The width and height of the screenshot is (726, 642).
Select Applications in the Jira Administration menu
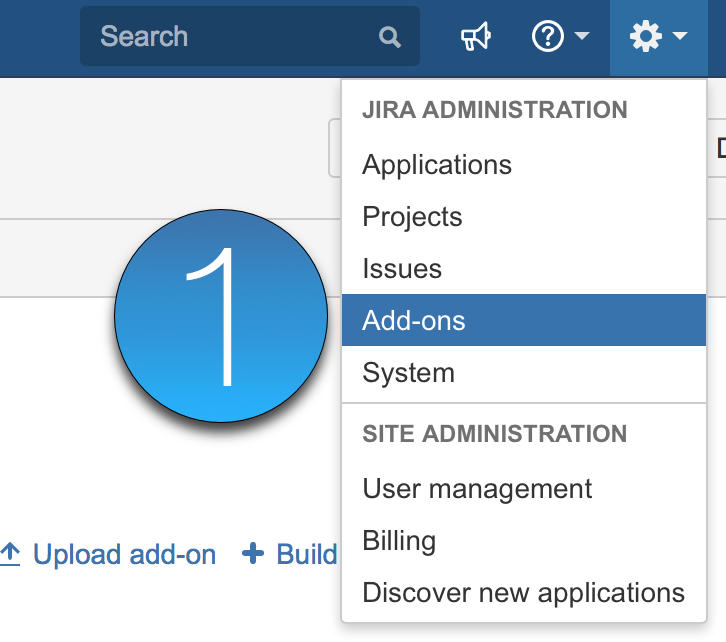[x=437, y=165]
